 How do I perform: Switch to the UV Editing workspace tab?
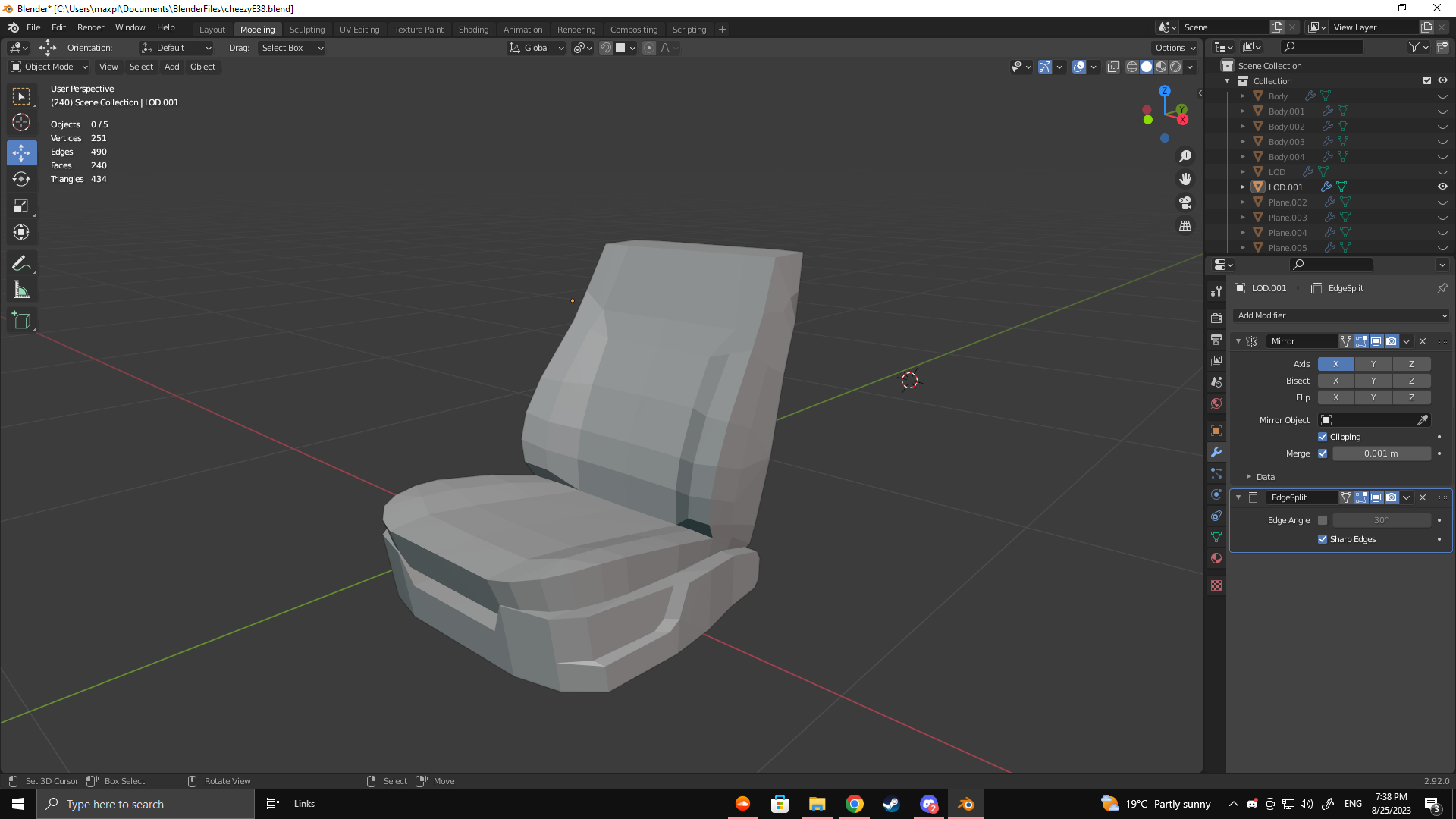(359, 30)
